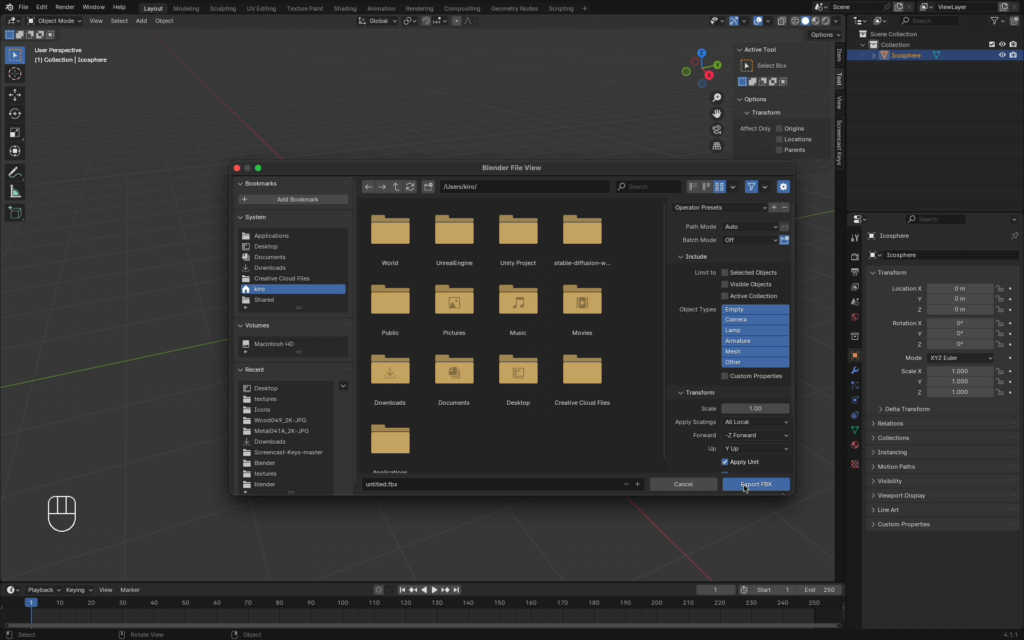Viewport: 1024px width, 640px height.
Task: Go to parent directory in file browser
Action: point(396,187)
